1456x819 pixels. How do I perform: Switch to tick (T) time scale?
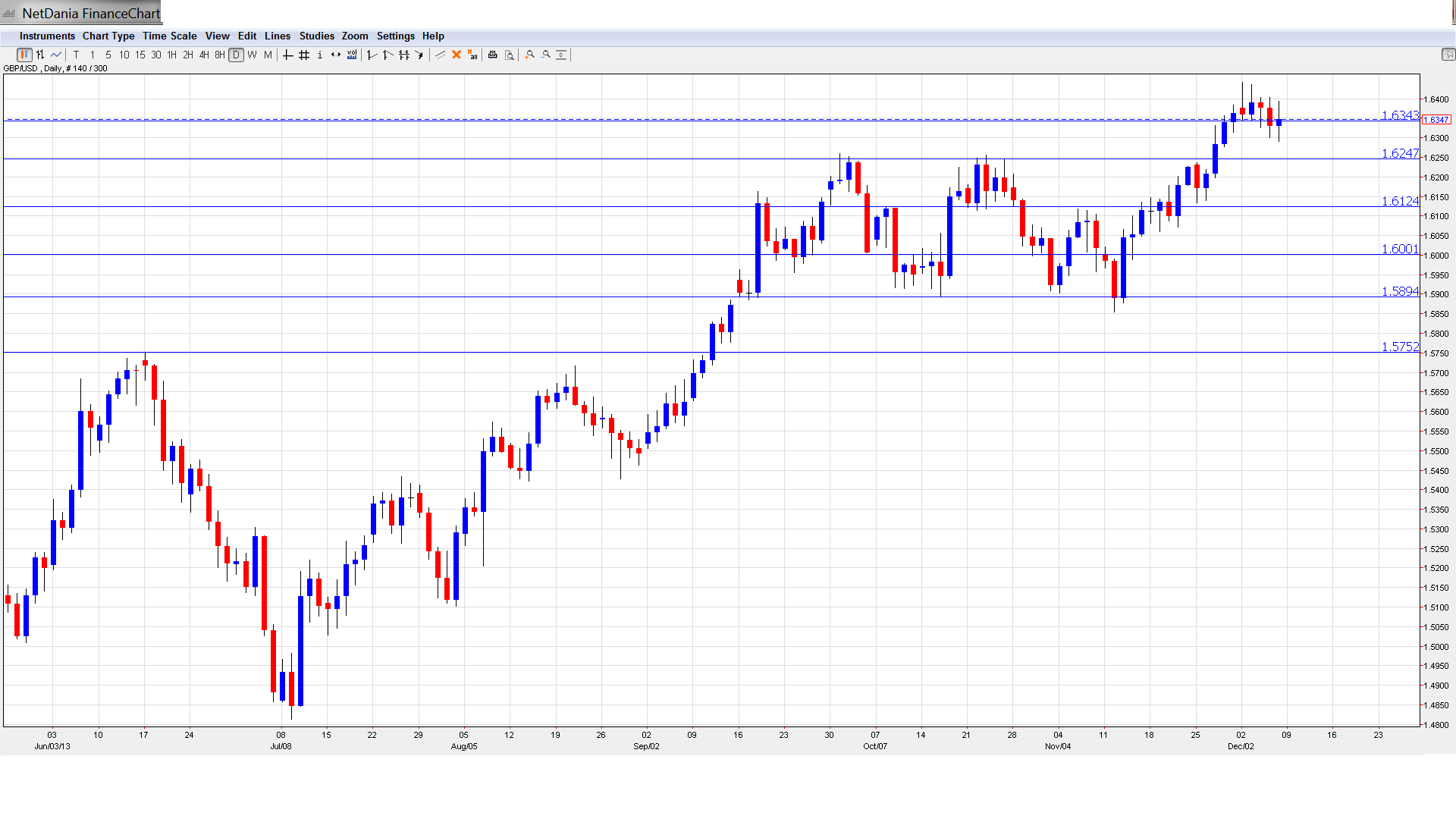(x=76, y=55)
